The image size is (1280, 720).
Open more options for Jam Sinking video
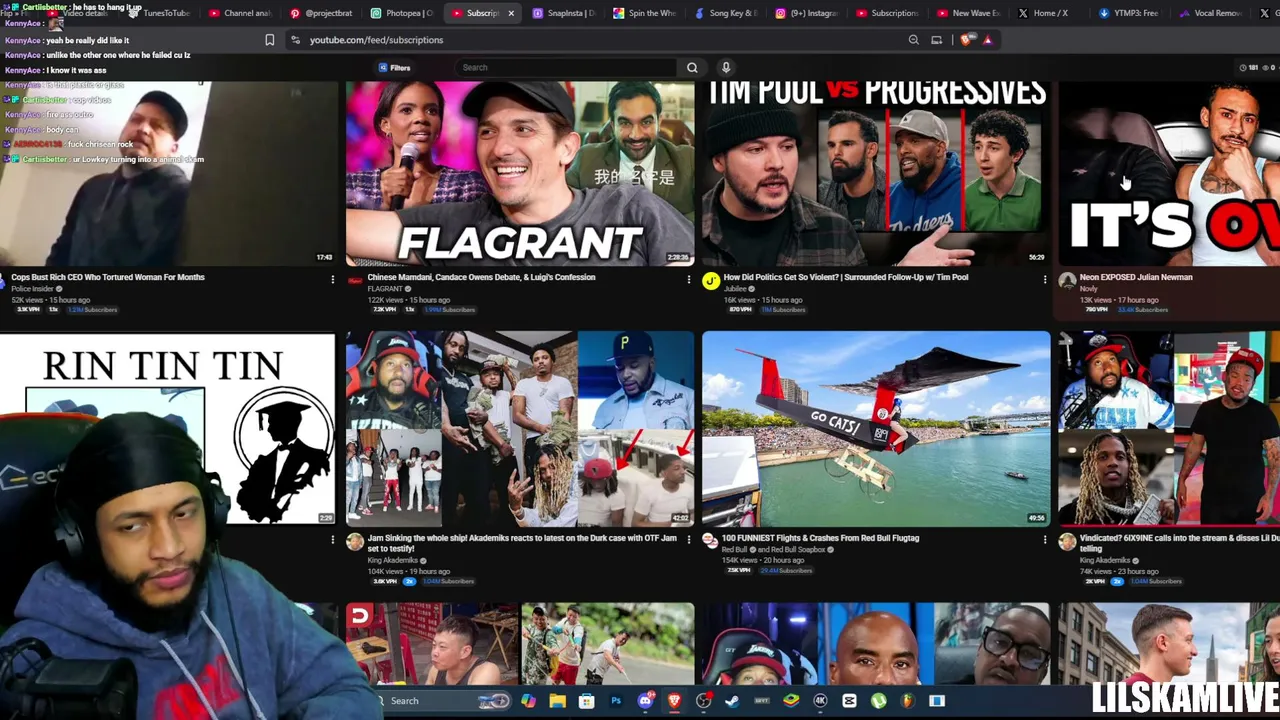688,540
